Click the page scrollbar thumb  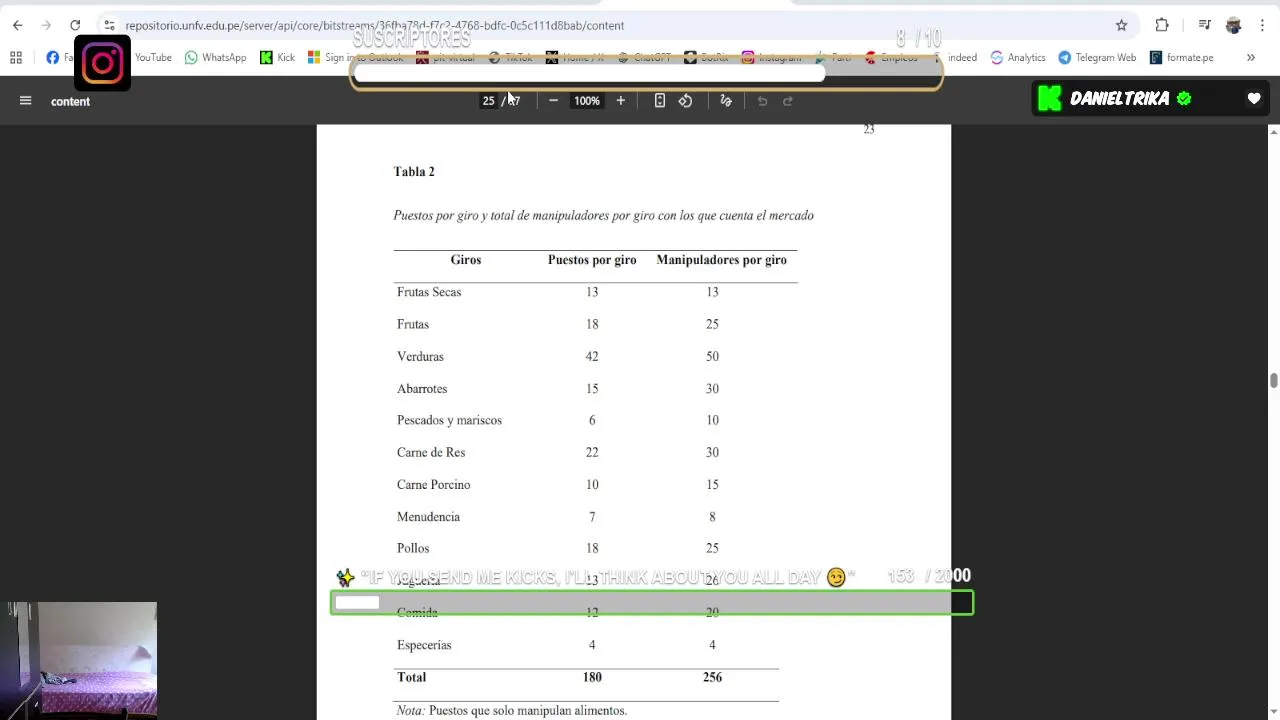1274,380
